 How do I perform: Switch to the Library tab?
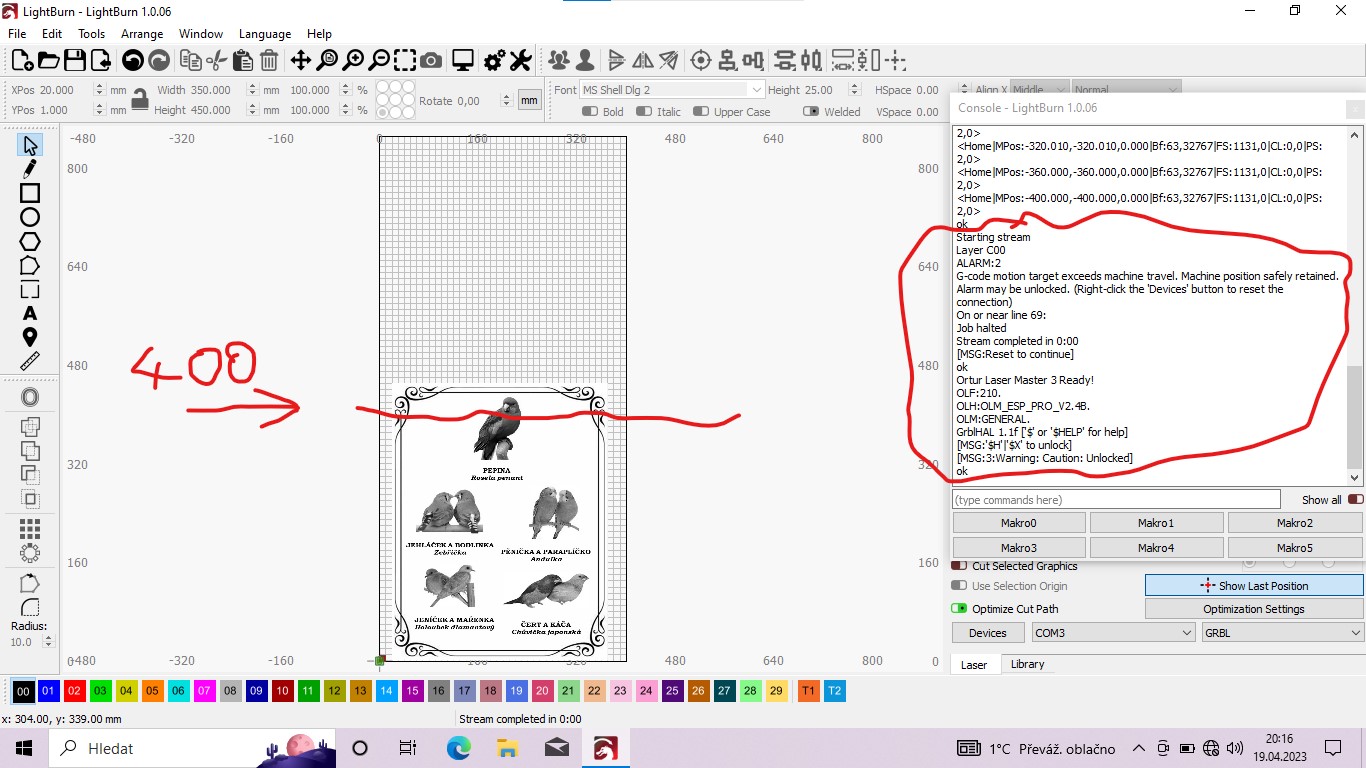[1027, 664]
